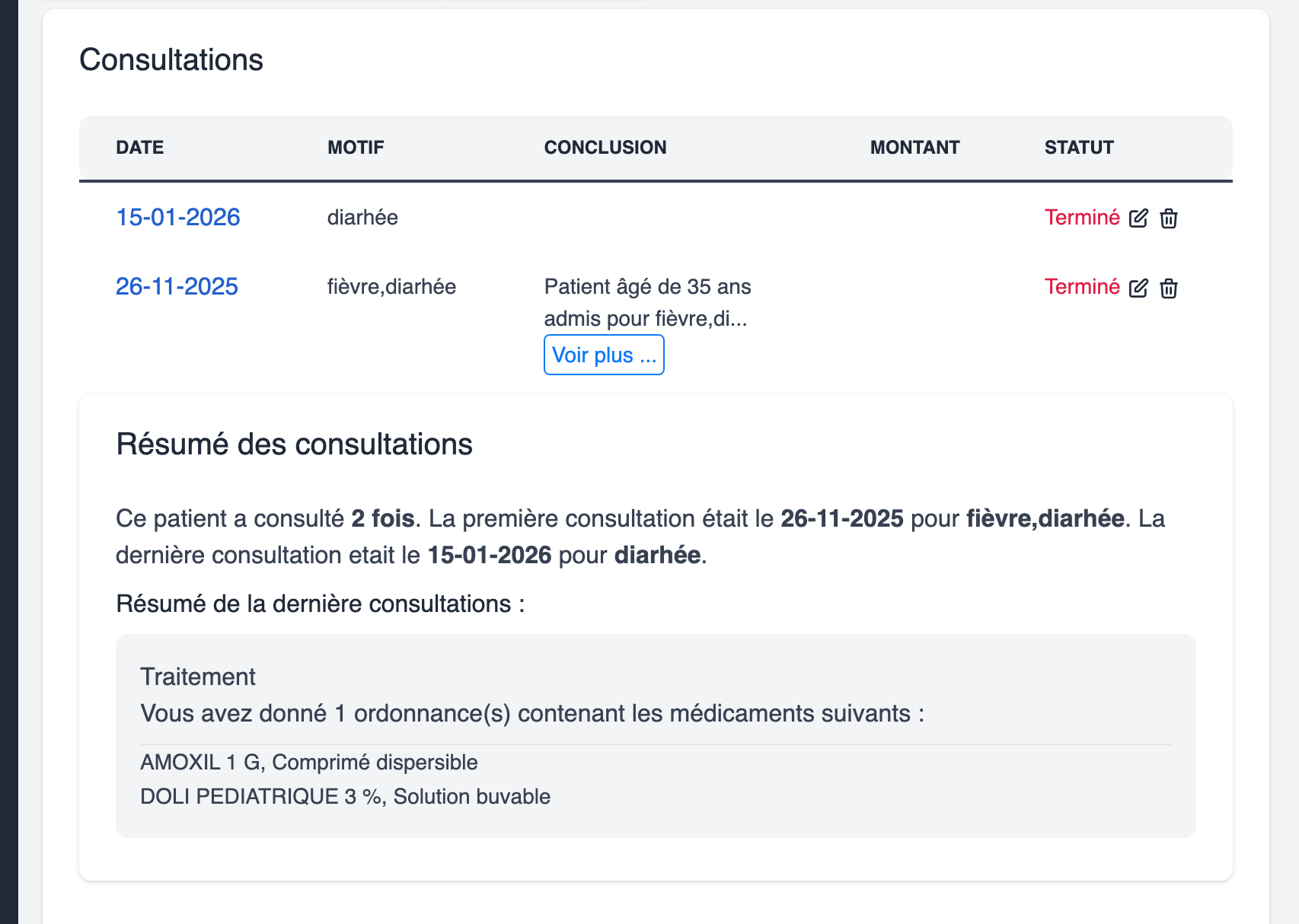Screen dimensions: 1299x924
Task: Sort table by MOTIF column
Action: 355,148
